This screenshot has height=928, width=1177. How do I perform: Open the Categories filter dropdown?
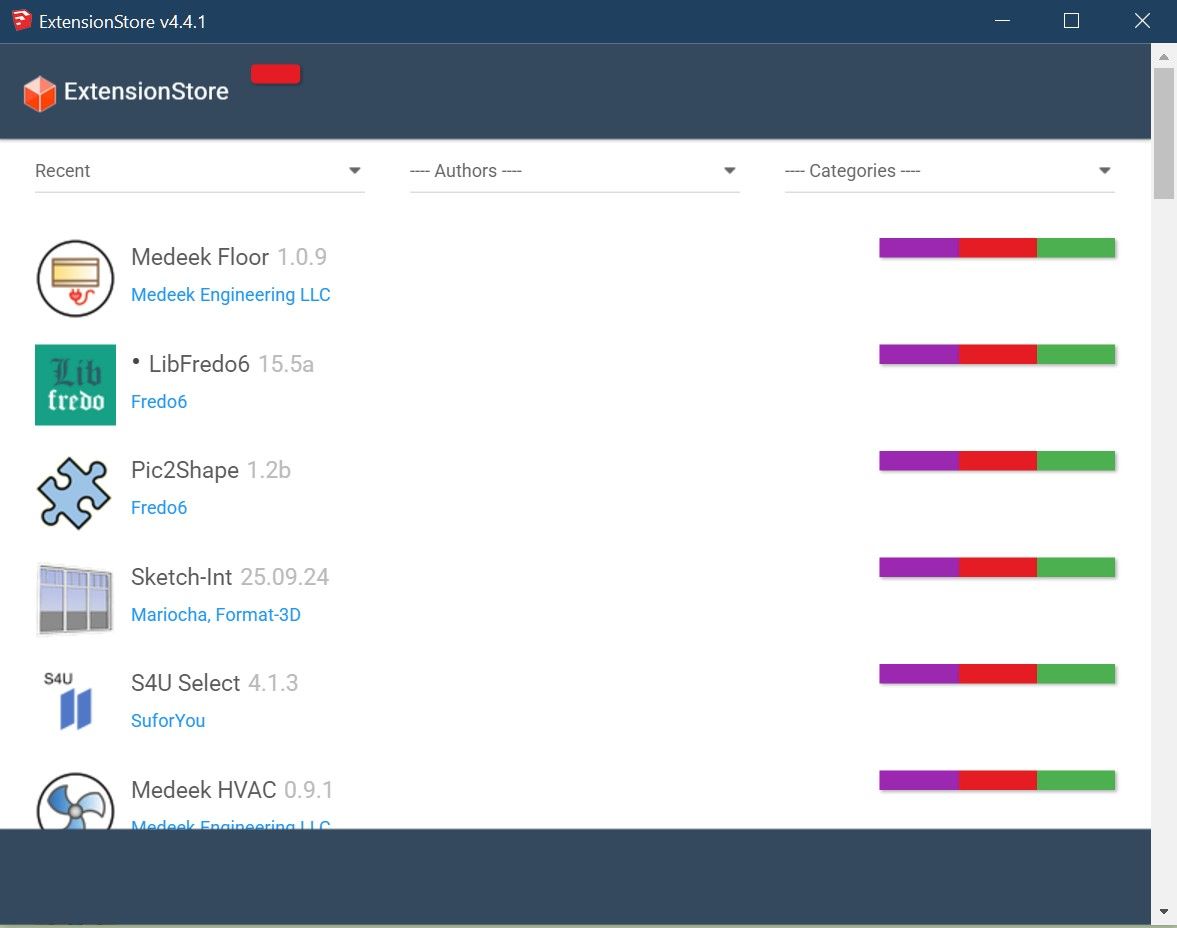tap(949, 171)
